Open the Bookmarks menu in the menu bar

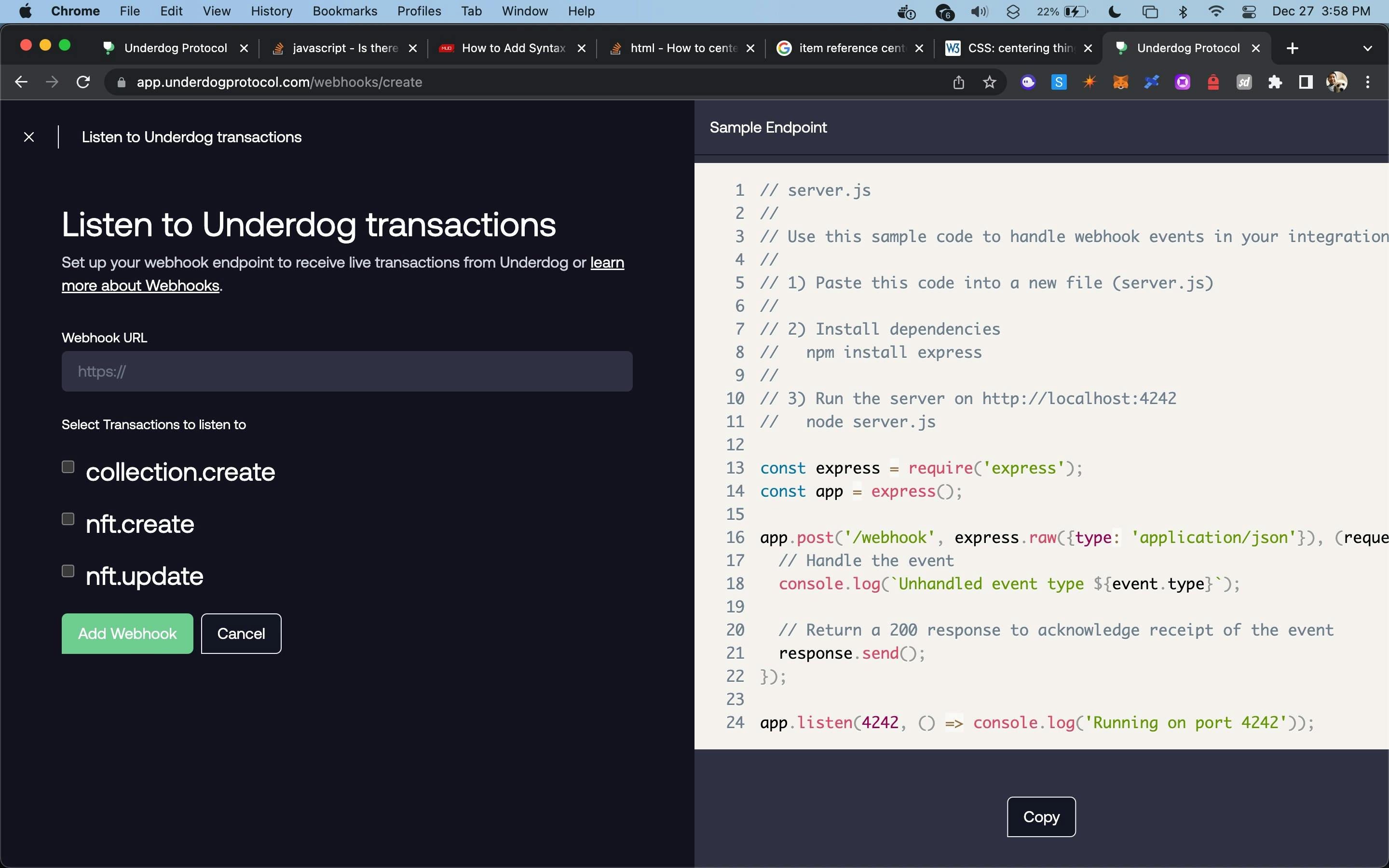(x=344, y=12)
